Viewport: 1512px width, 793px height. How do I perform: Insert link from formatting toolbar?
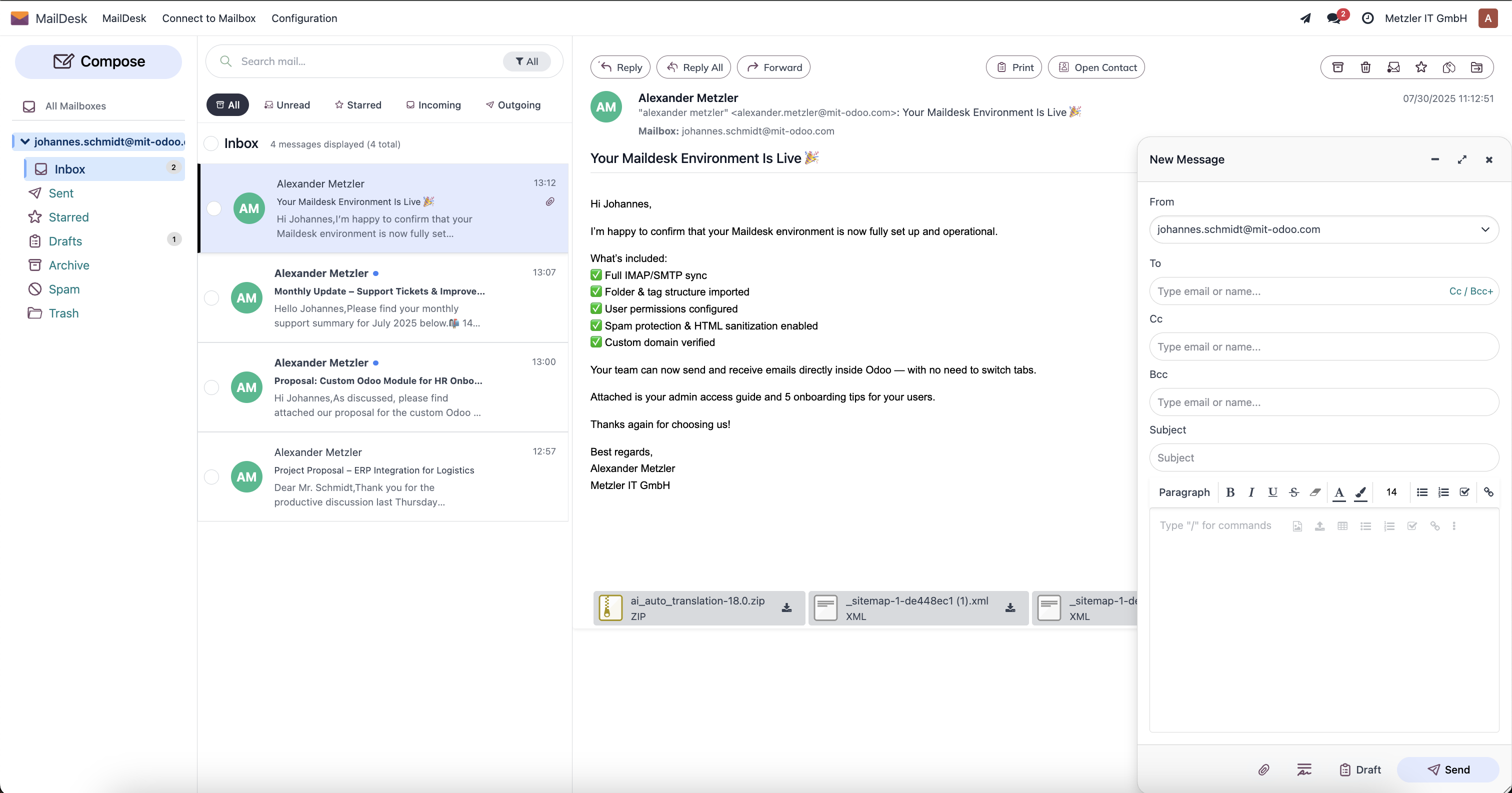[1489, 492]
